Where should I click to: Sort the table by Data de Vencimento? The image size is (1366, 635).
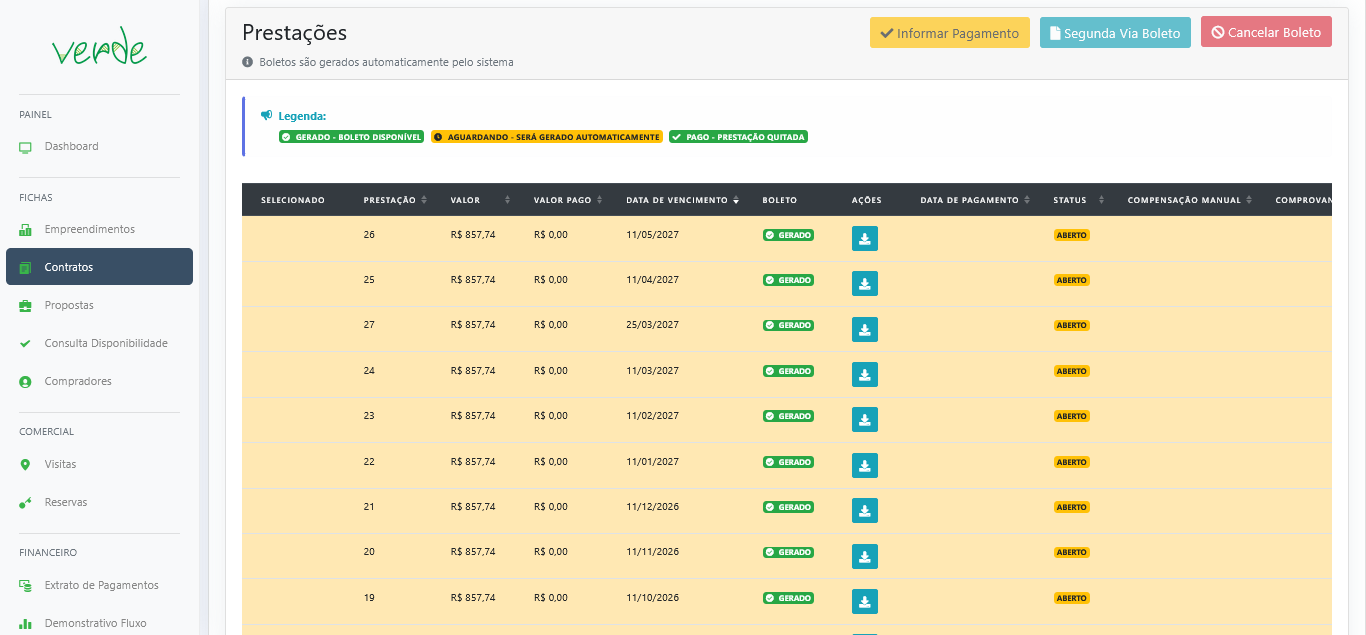736,199
